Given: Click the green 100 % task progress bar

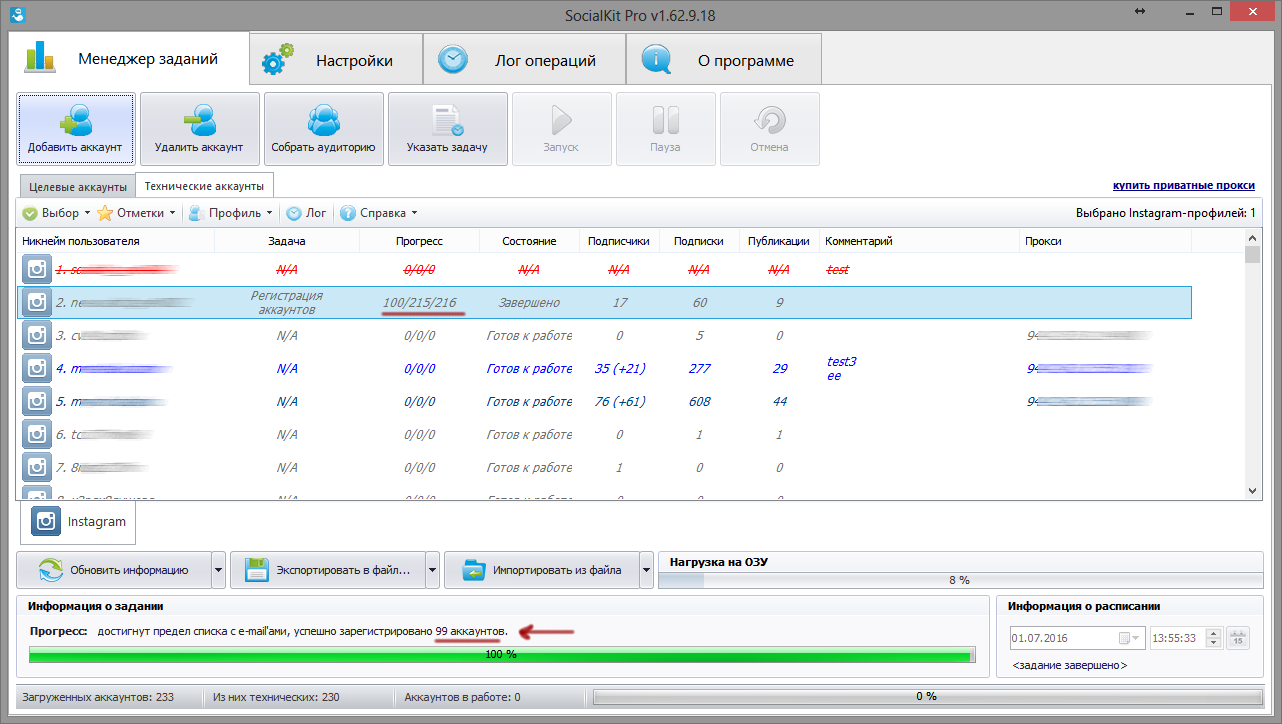Looking at the screenshot, I should 501,654.
